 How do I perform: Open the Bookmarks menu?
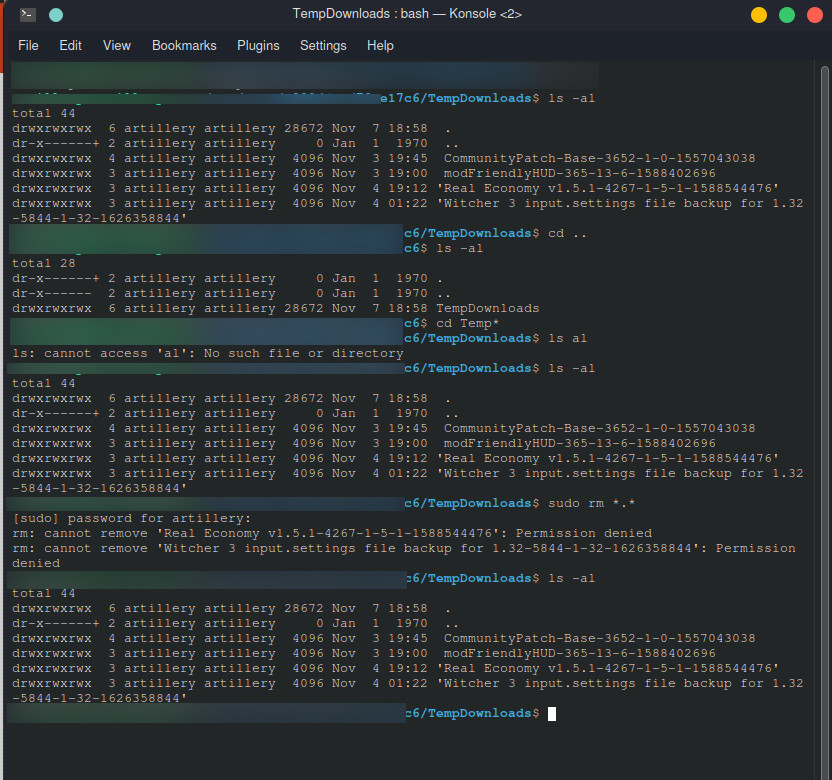coord(184,45)
